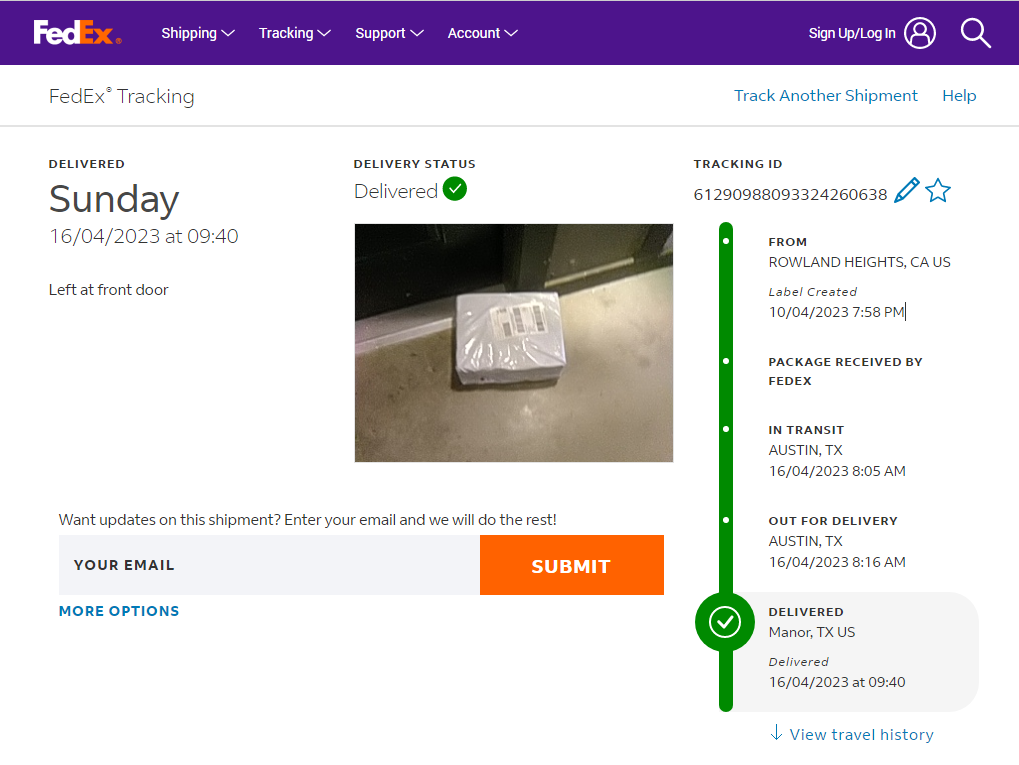Click the down arrow beside View travel history

776,733
